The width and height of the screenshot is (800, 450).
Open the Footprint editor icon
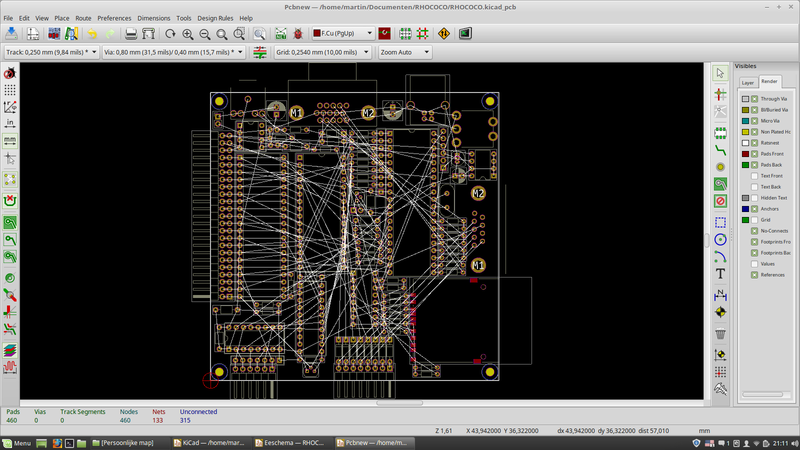click(x=54, y=34)
